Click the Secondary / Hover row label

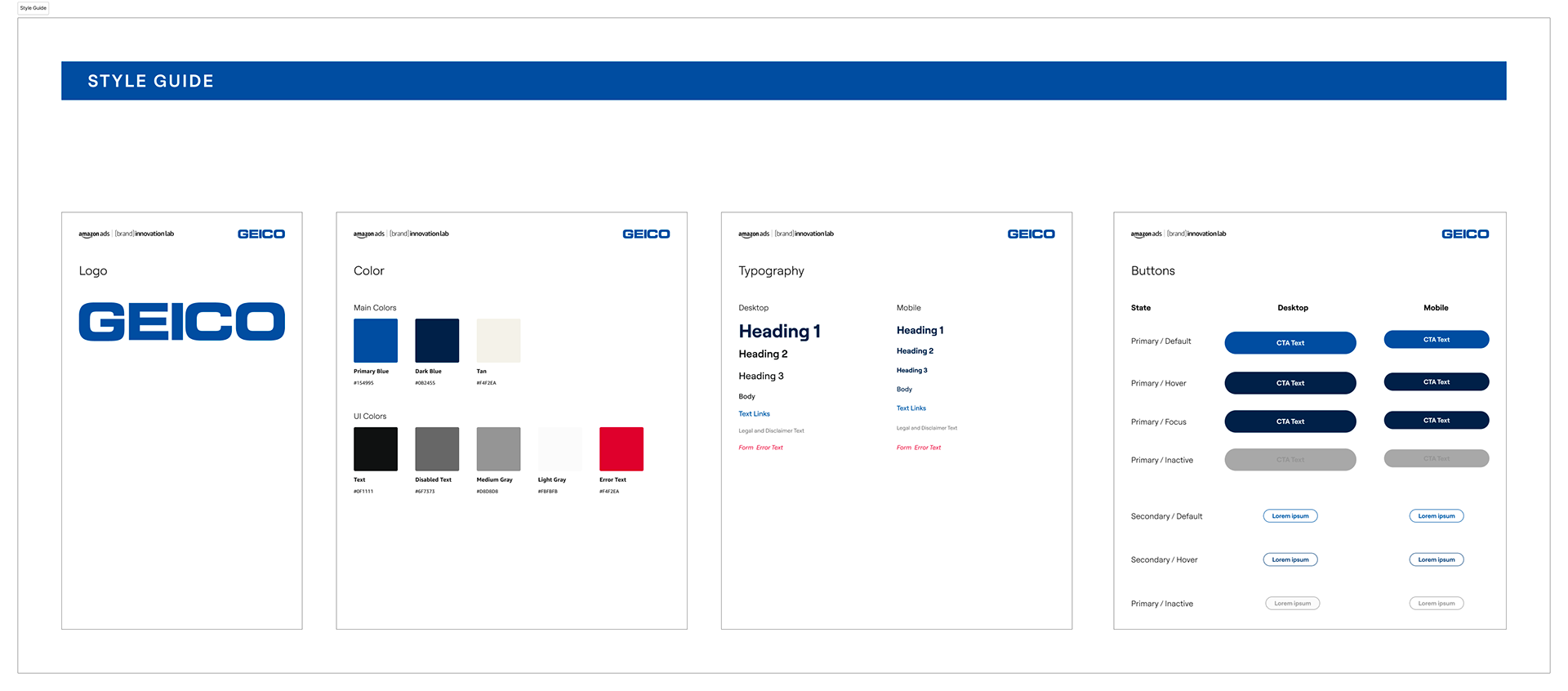coord(1164,560)
